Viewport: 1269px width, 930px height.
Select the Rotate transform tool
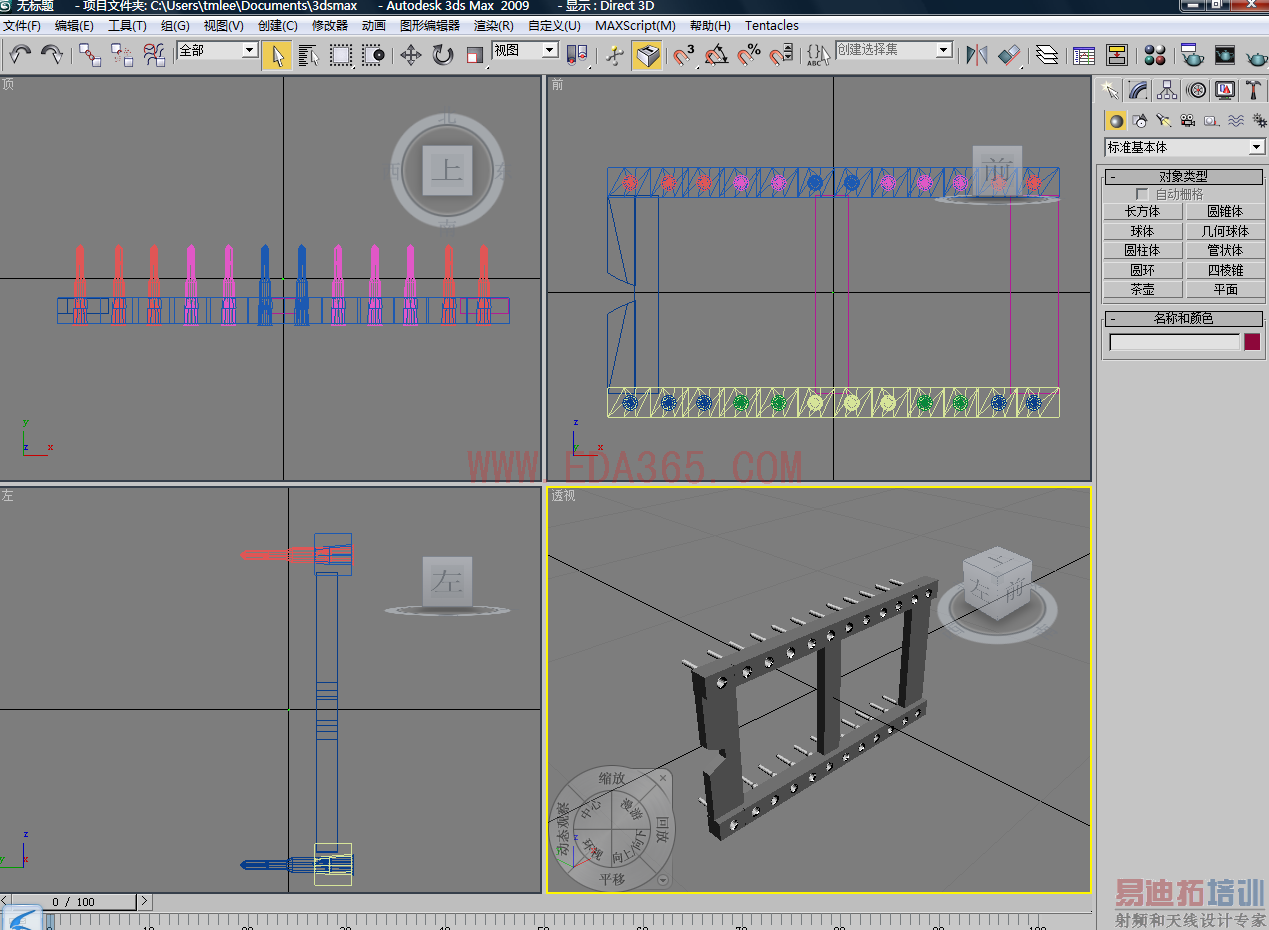click(x=443, y=55)
